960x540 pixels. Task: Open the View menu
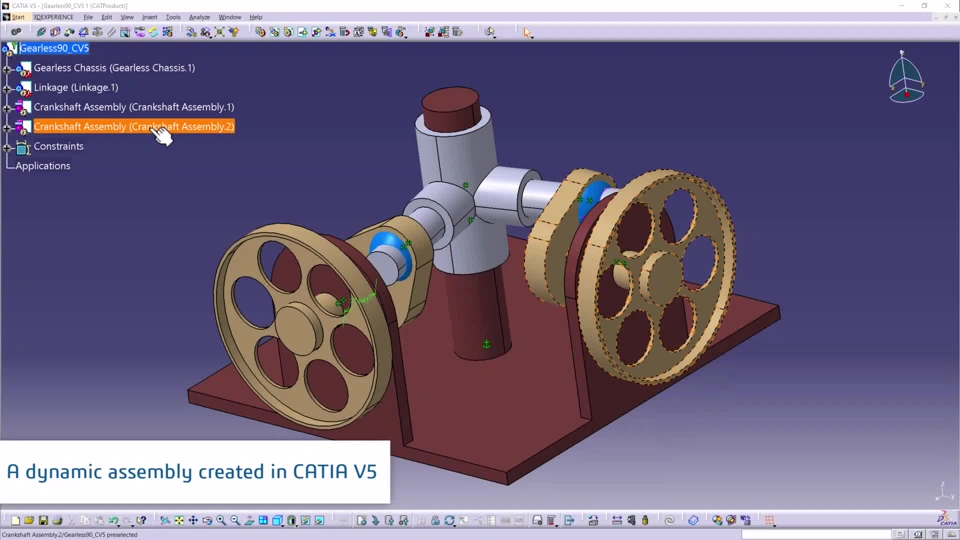click(127, 17)
